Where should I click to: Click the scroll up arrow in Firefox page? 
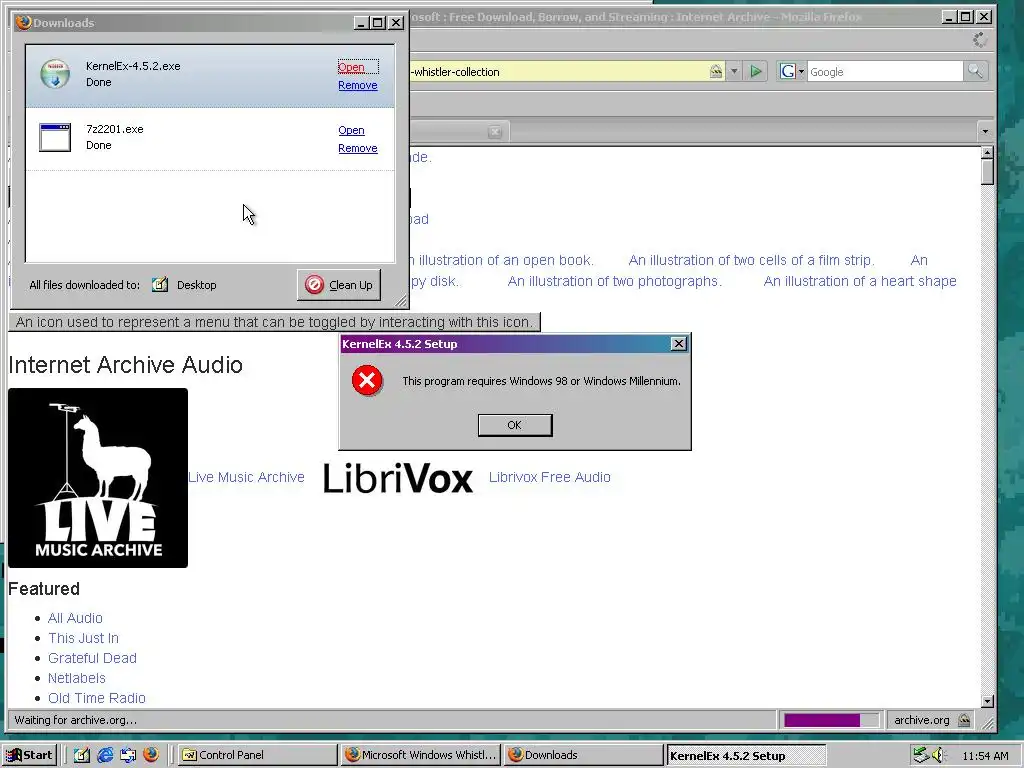tap(987, 153)
